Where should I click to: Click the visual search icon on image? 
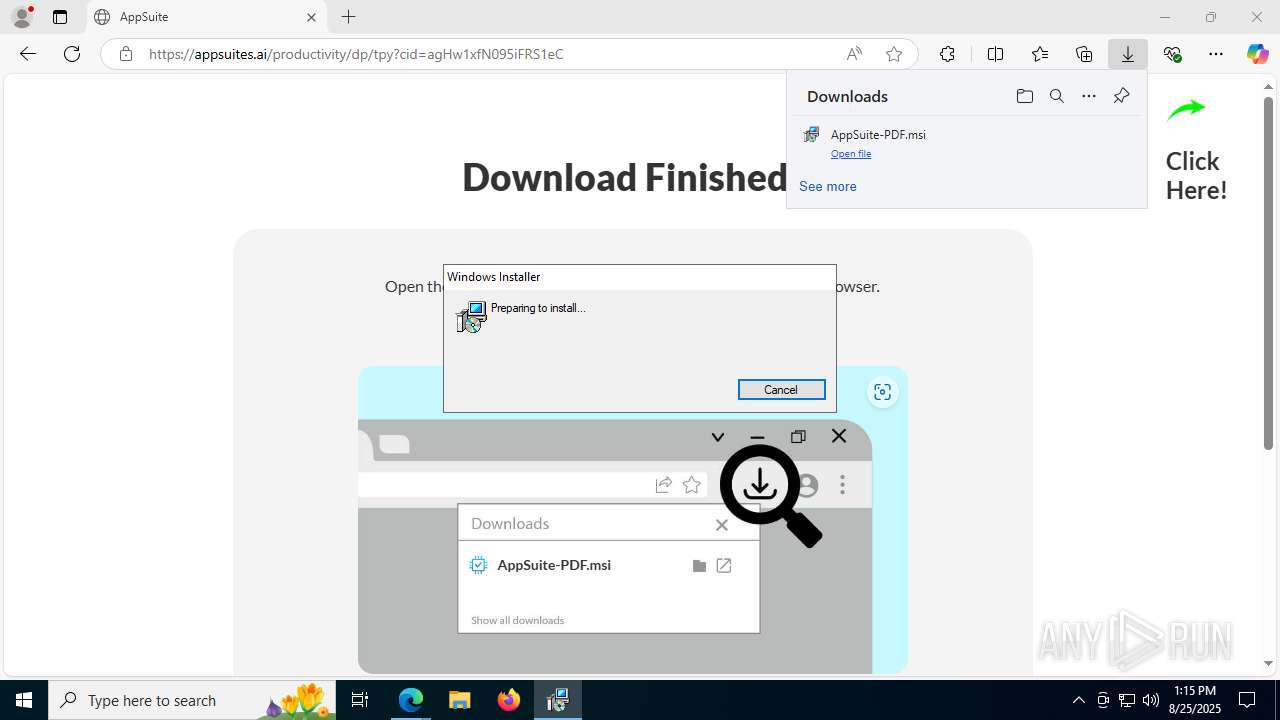(882, 392)
